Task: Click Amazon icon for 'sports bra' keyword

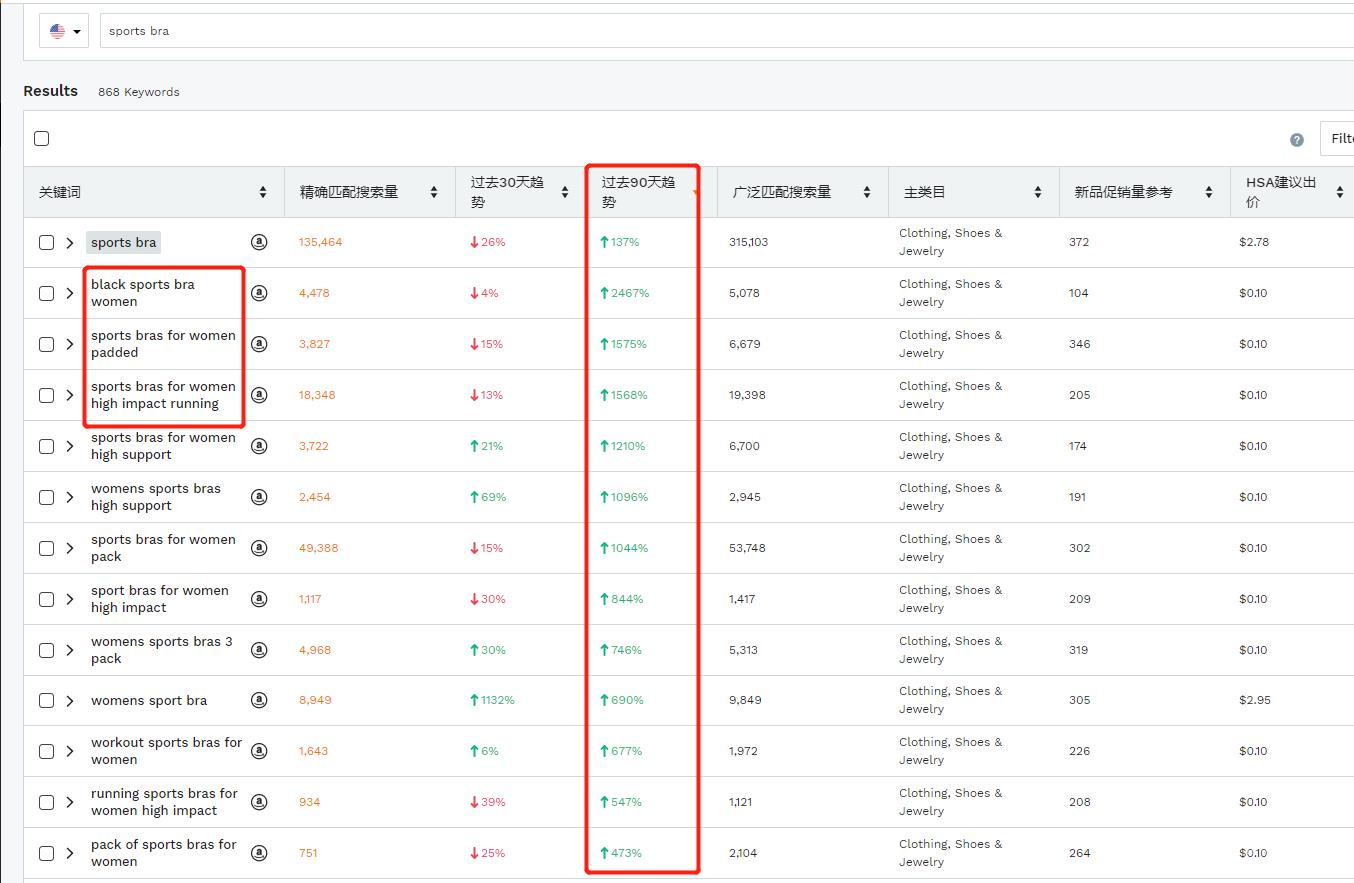Action: pos(259,242)
